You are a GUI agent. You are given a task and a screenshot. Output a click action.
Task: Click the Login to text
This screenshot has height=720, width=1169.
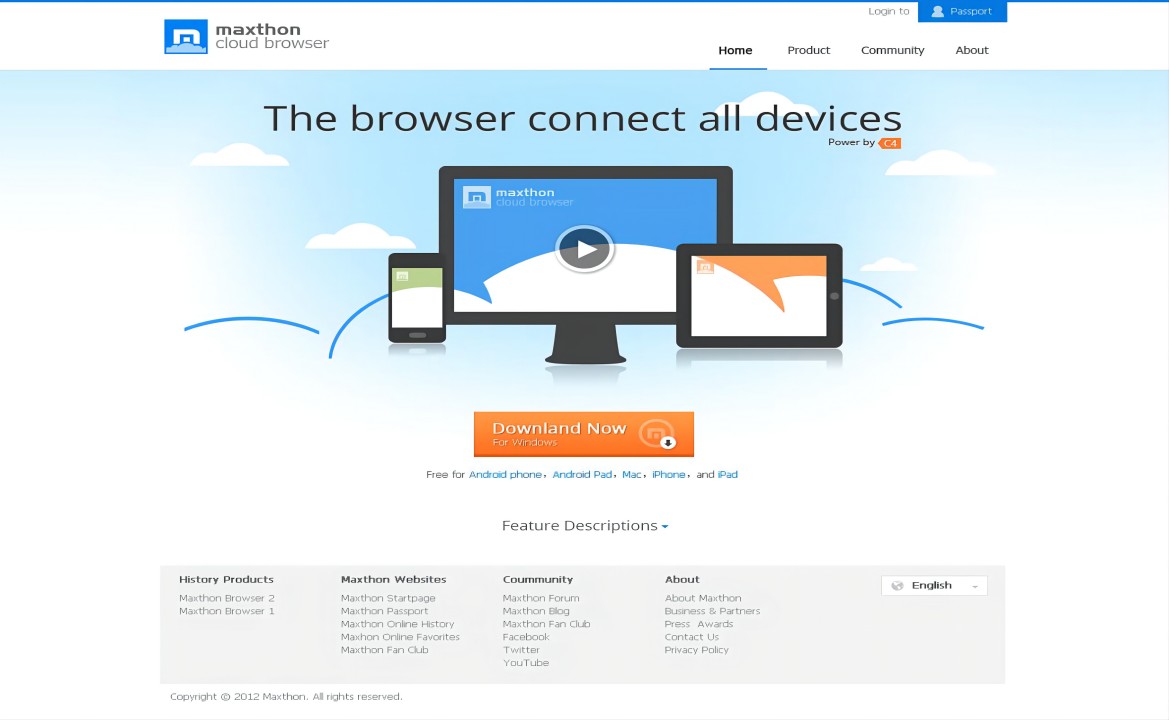tap(889, 12)
